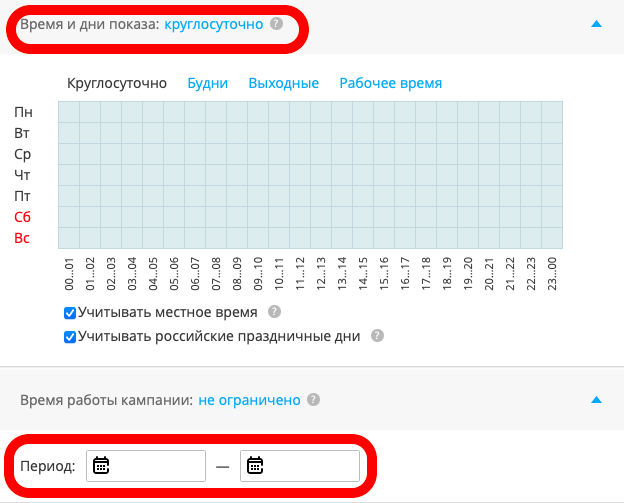
Task: Toggle the Wednesday 12...13 schedule cell
Action: [321, 154]
